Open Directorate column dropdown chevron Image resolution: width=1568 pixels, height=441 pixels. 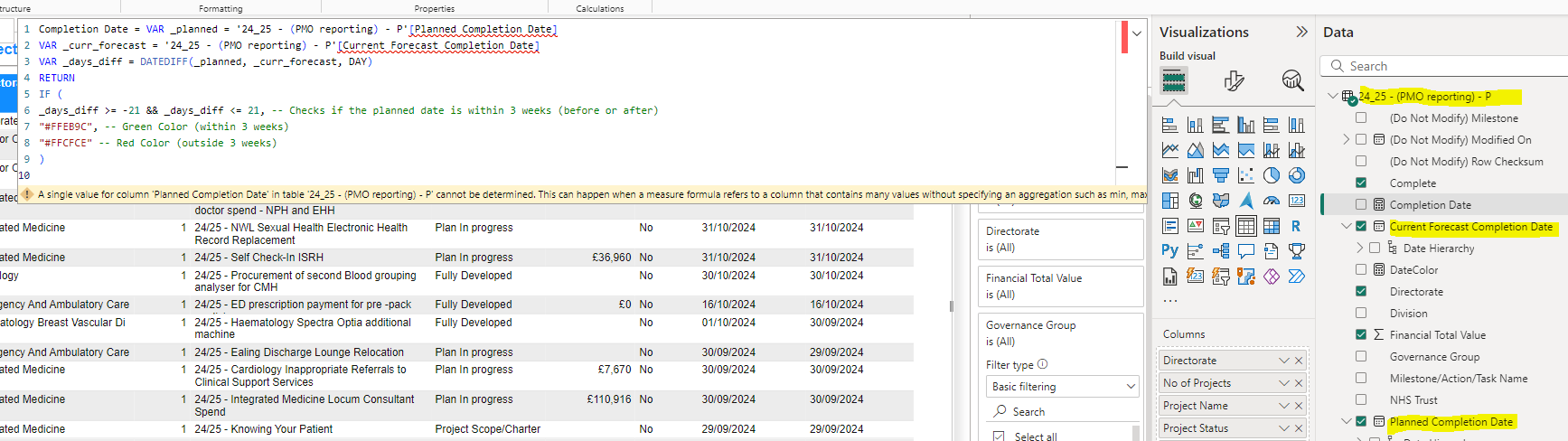[1283, 361]
